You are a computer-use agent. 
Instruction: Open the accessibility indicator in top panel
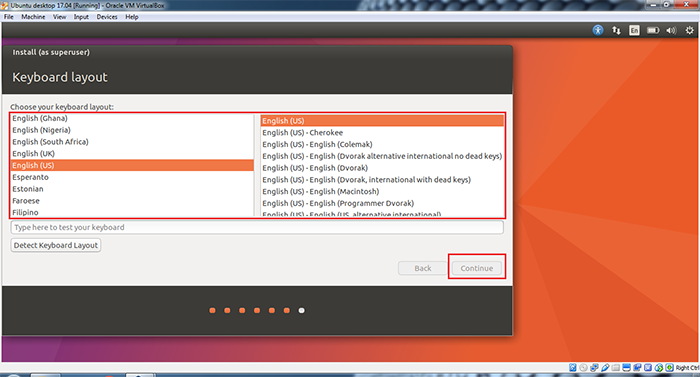(598, 30)
